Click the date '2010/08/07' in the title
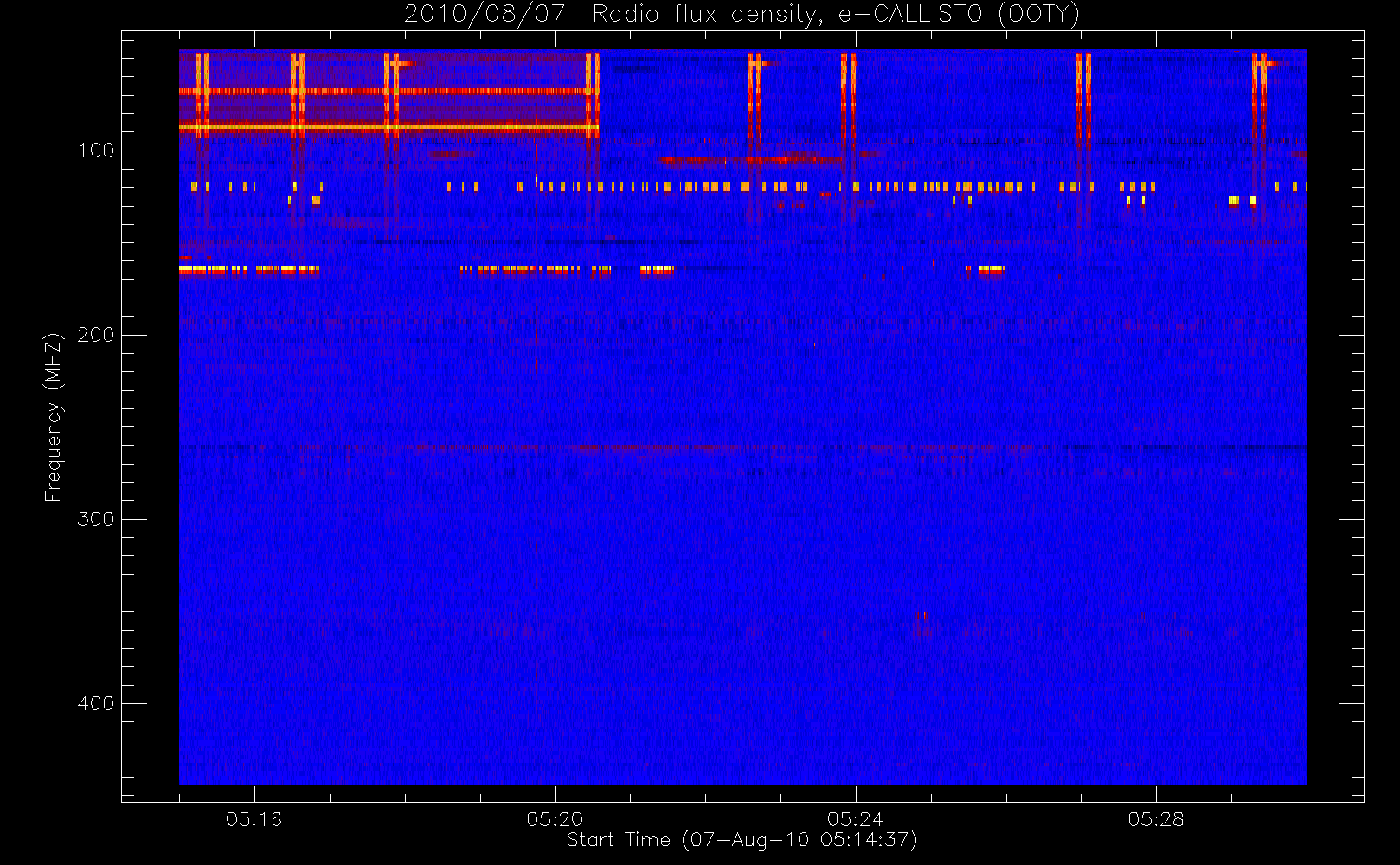 point(485,14)
